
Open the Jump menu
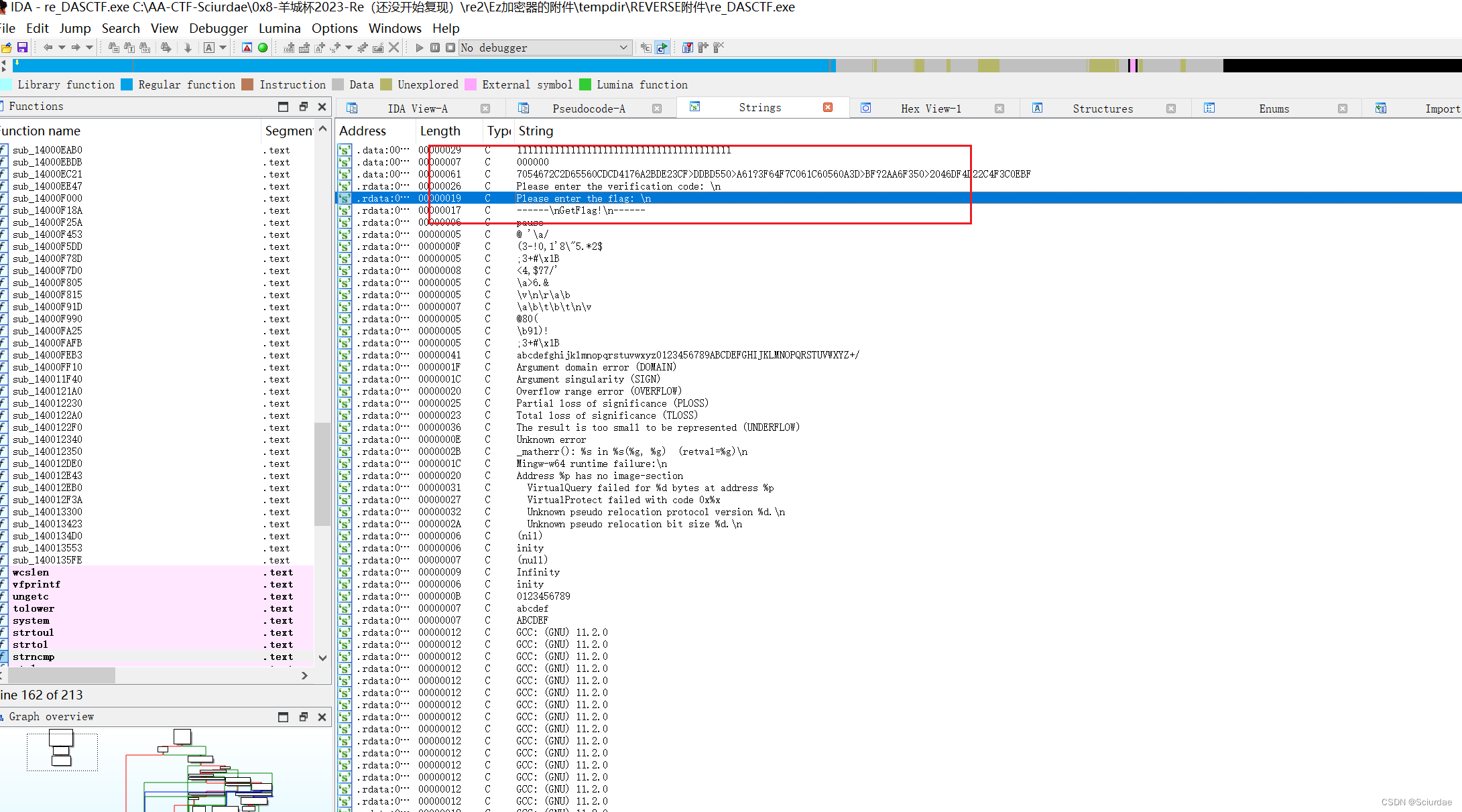pyautogui.click(x=75, y=28)
